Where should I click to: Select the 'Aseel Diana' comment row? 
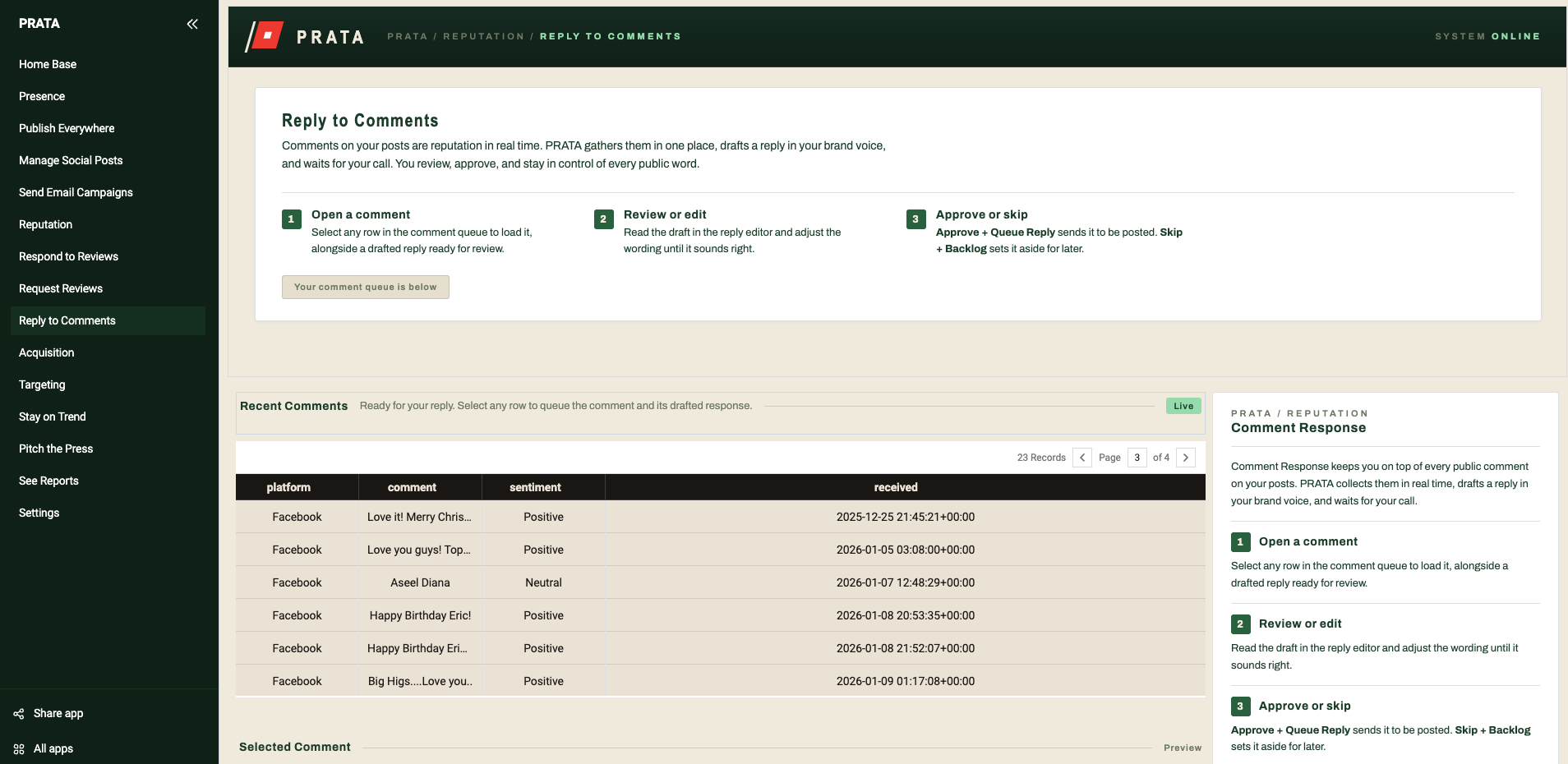pos(721,582)
